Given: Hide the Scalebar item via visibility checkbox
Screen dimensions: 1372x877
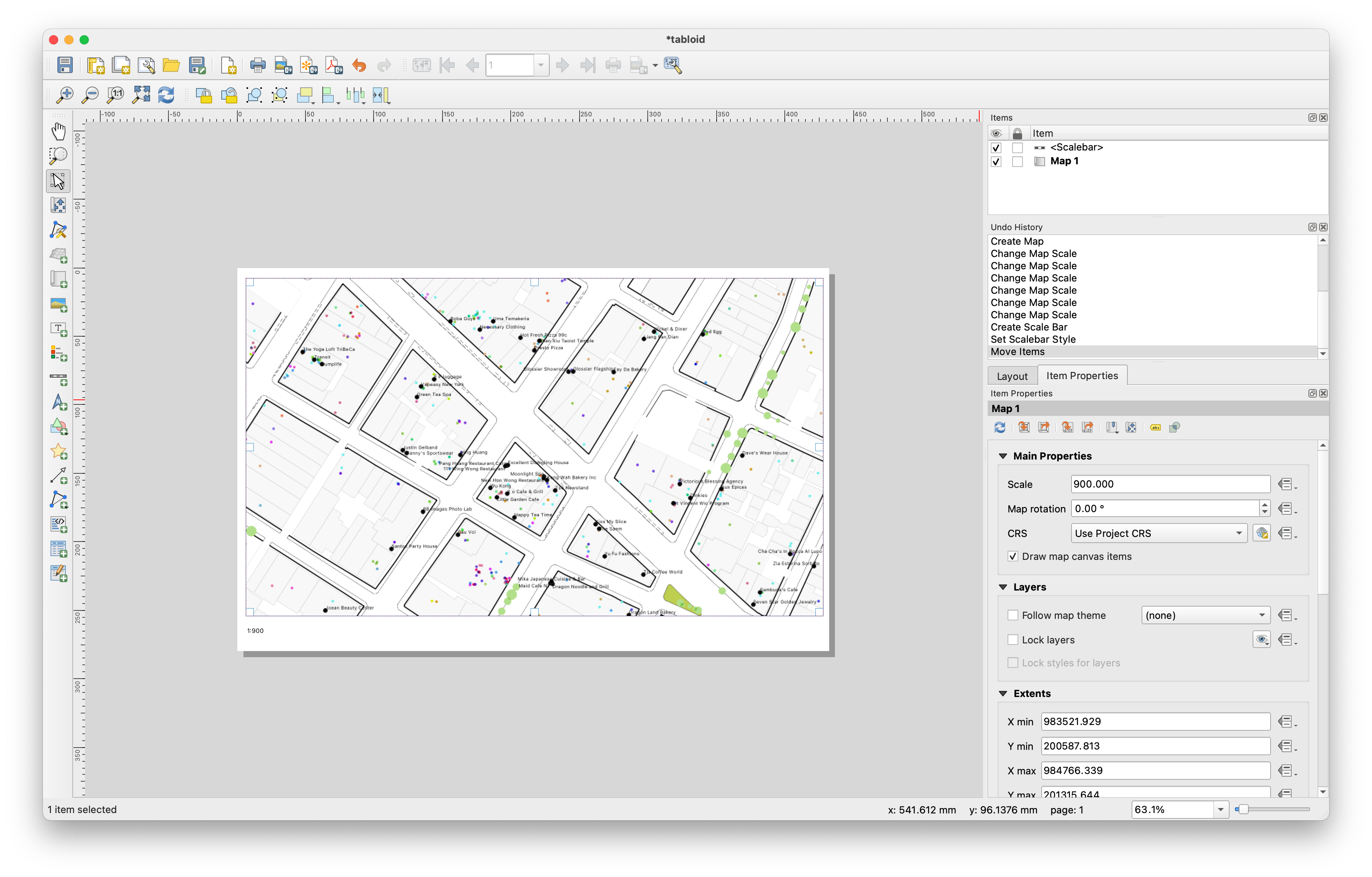Looking at the screenshot, I should (x=996, y=147).
